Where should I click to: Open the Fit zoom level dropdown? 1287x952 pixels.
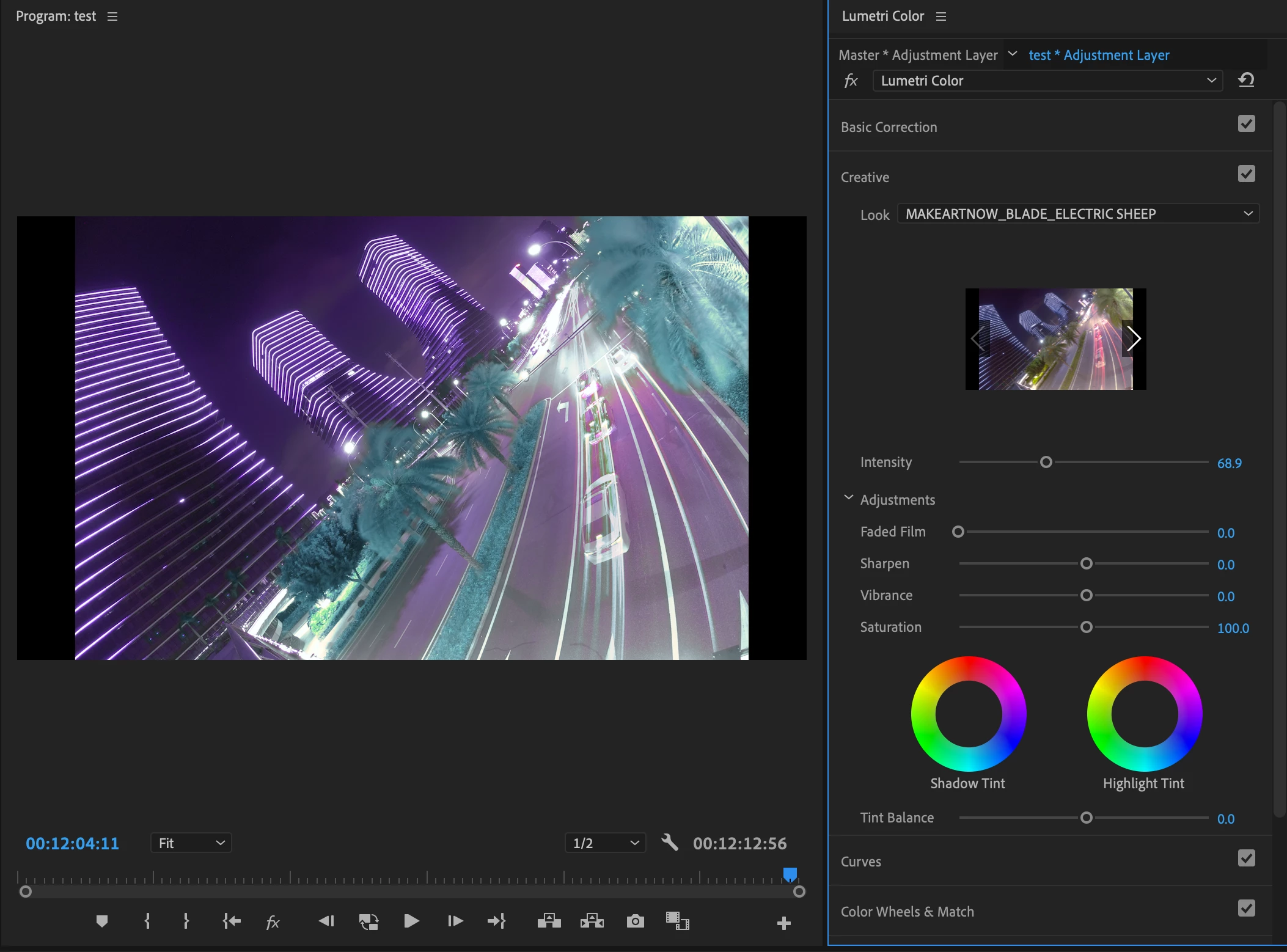[x=191, y=843]
